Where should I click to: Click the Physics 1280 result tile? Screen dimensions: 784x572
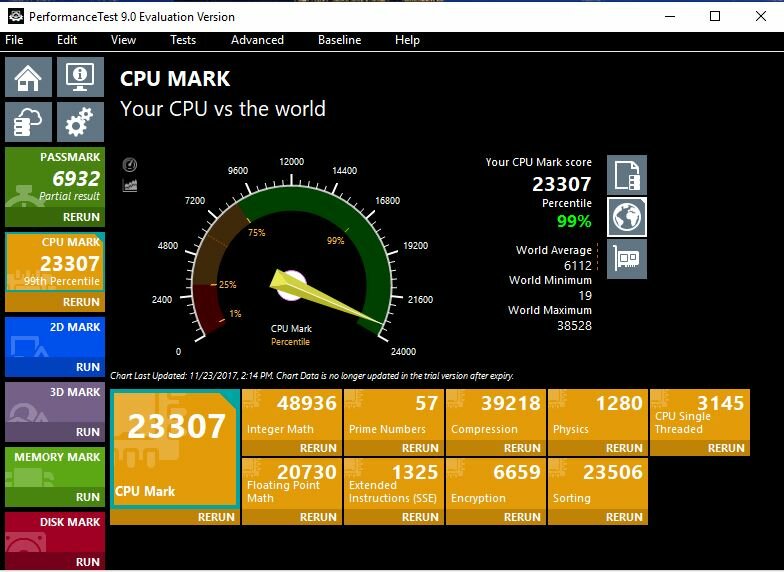coord(598,415)
